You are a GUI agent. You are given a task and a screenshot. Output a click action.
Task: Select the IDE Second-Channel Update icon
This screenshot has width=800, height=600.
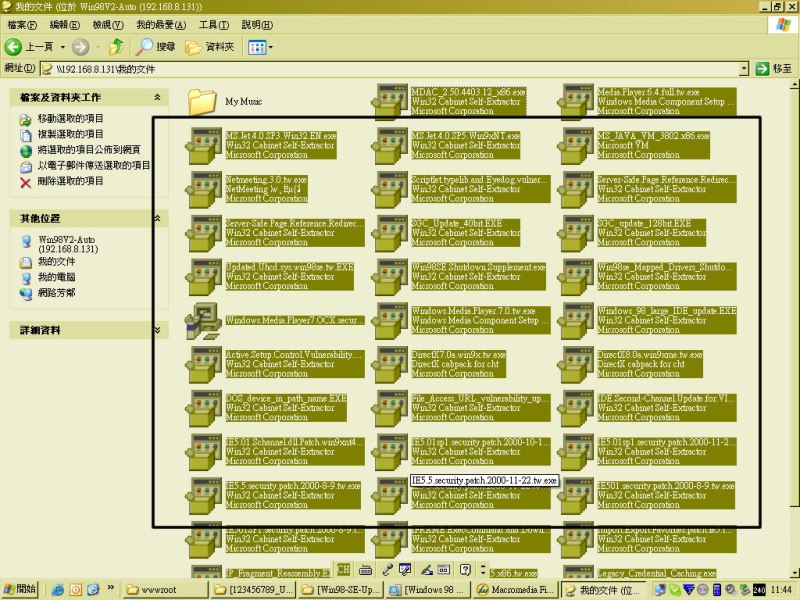click(x=577, y=408)
